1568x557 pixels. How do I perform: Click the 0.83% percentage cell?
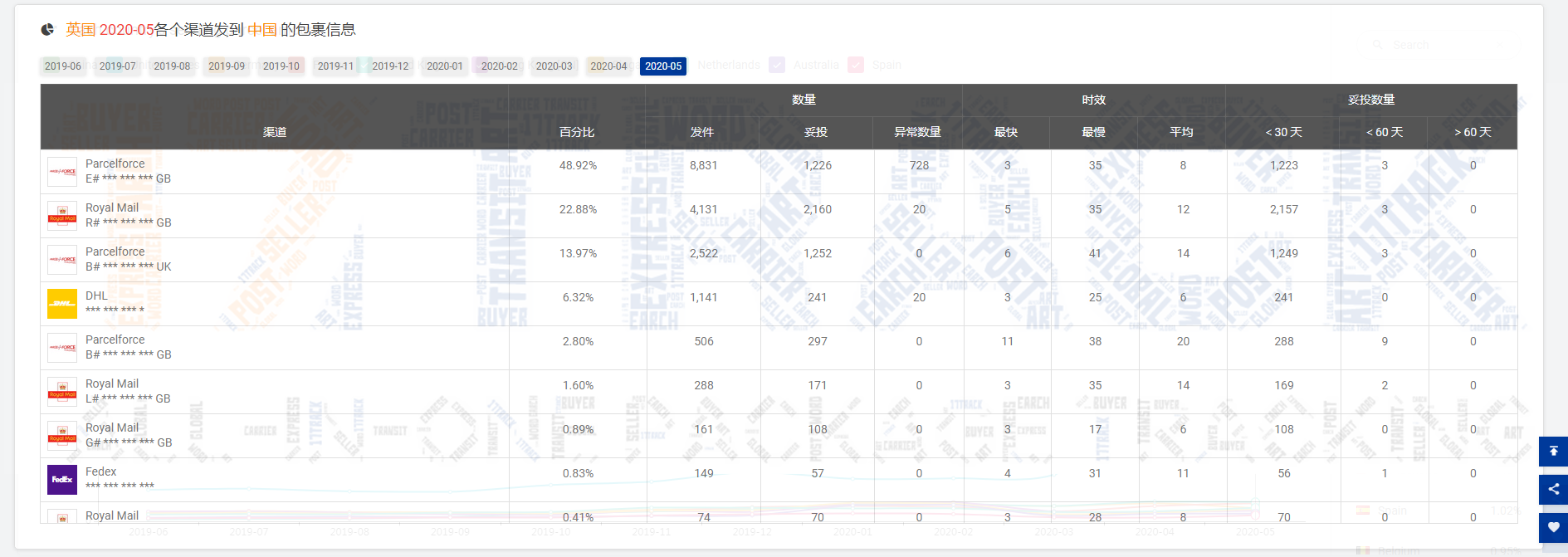pos(578,473)
